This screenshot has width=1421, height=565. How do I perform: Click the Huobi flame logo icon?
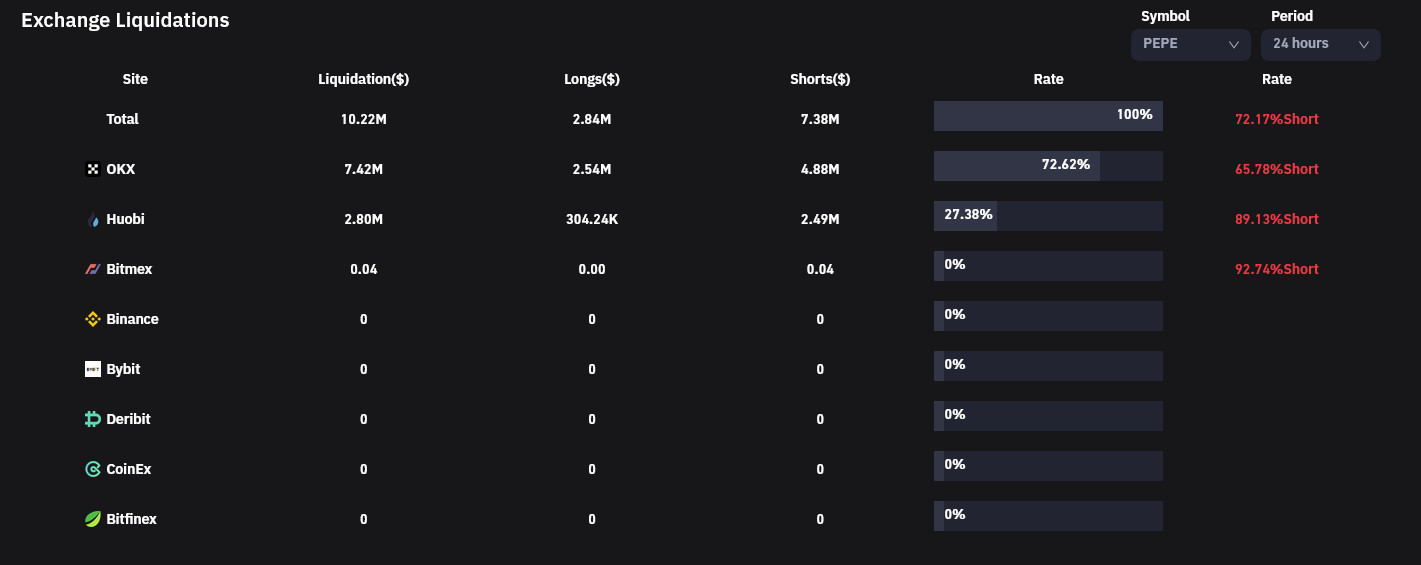[93, 220]
